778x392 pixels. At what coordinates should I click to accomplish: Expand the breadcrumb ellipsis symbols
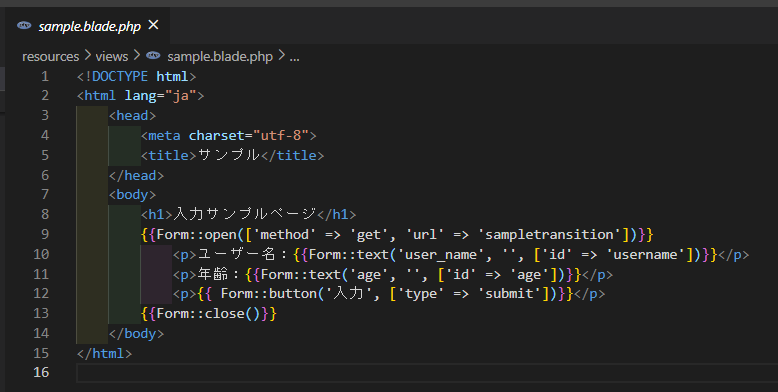294,57
